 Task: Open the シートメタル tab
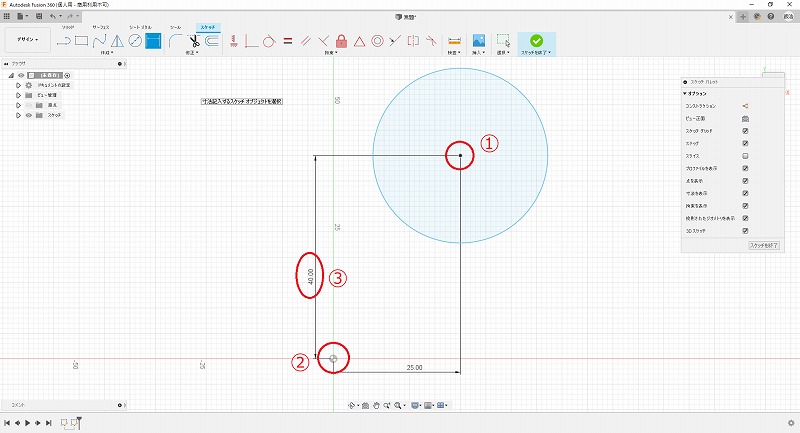tap(139, 27)
